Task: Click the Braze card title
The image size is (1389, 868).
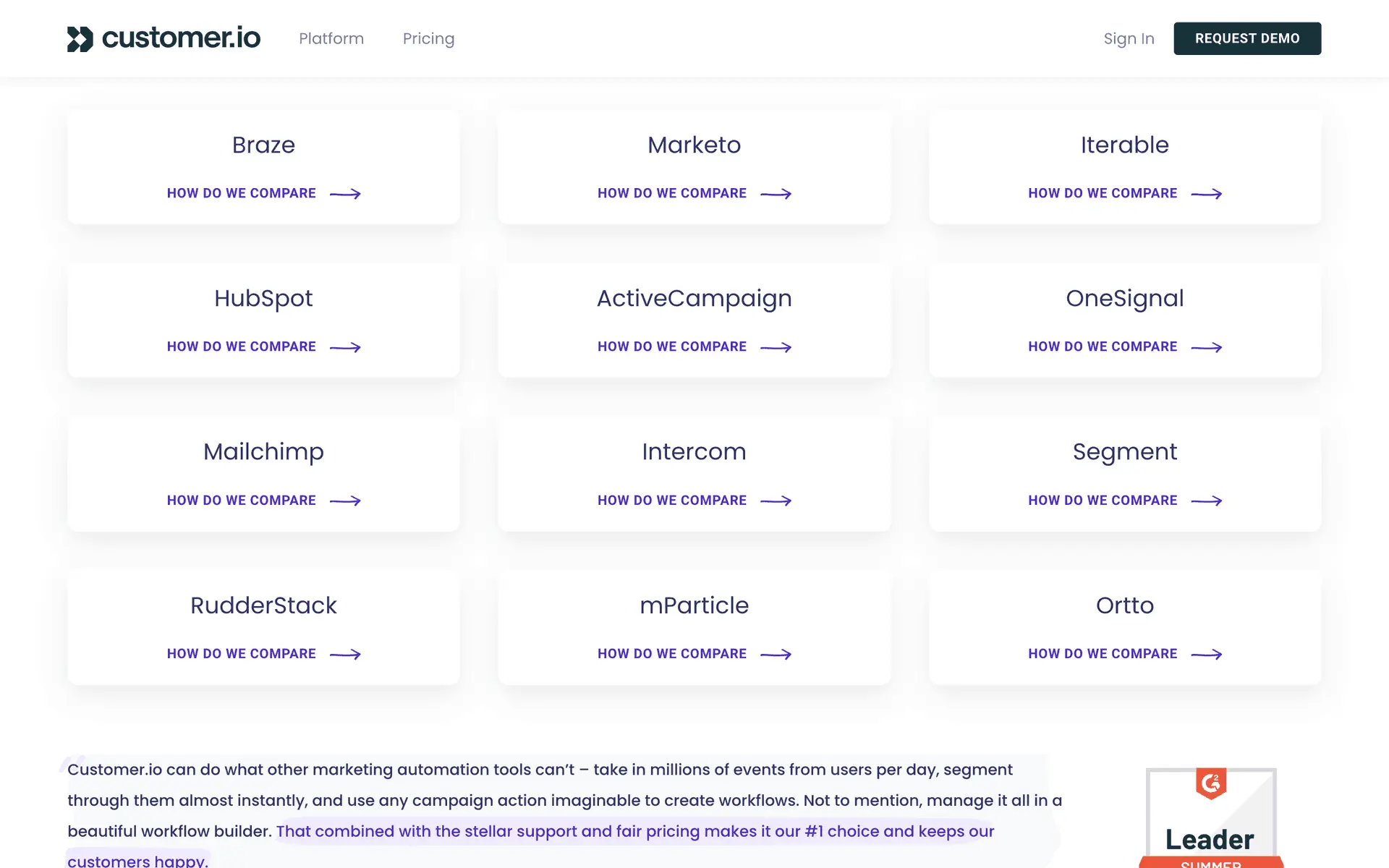Action: tap(263, 145)
